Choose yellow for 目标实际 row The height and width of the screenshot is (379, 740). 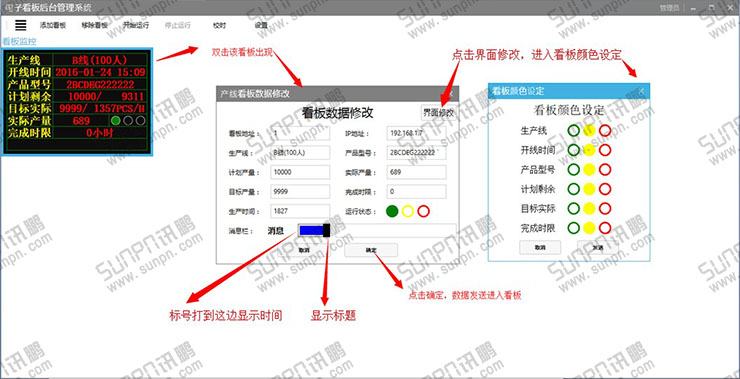[x=589, y=209]
